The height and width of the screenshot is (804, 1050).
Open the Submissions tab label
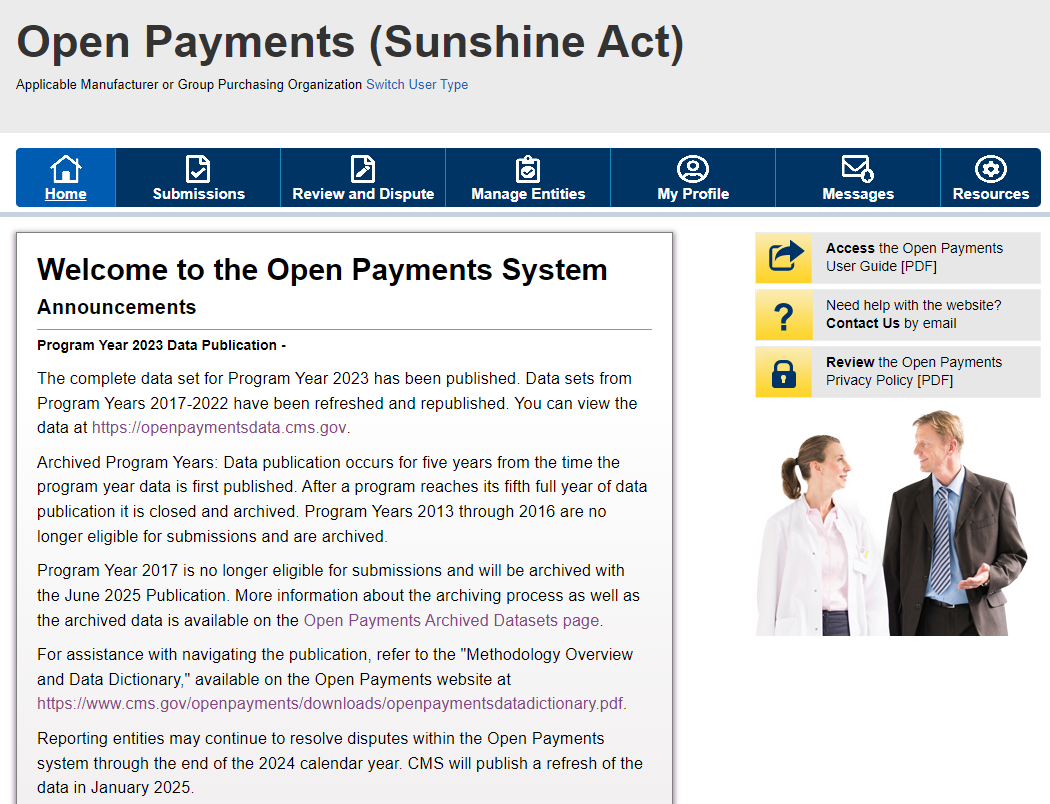point(199,194)
